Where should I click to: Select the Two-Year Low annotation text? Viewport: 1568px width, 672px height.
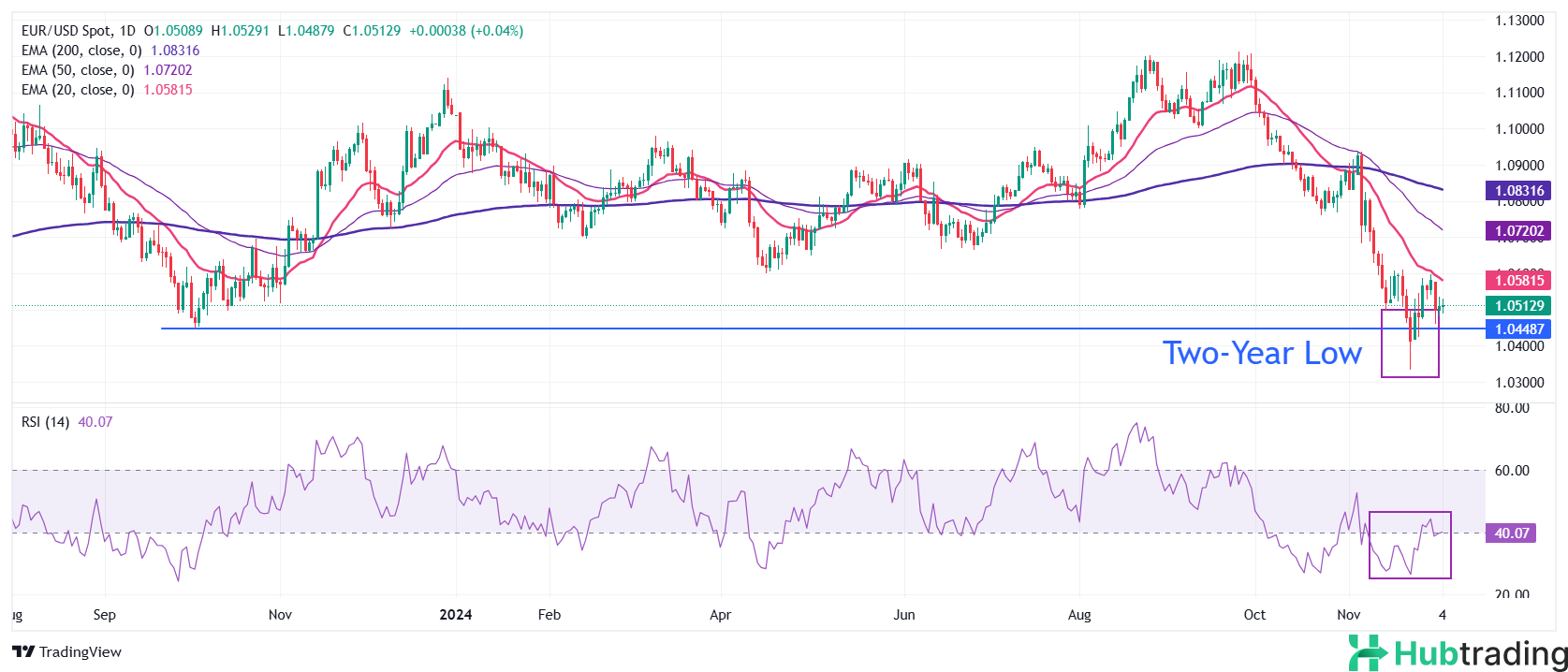click(x=1261, y=354)
